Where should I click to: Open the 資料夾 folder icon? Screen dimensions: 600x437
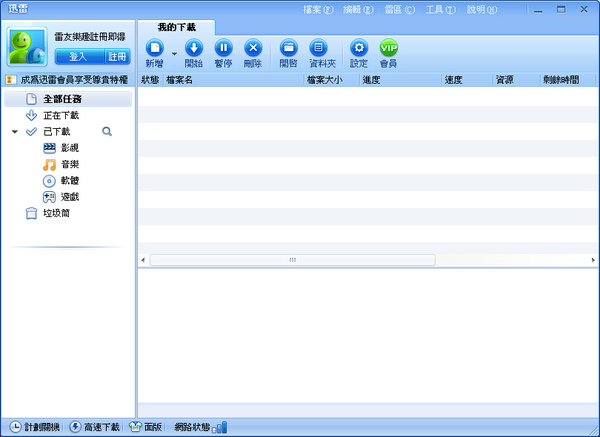318,48
